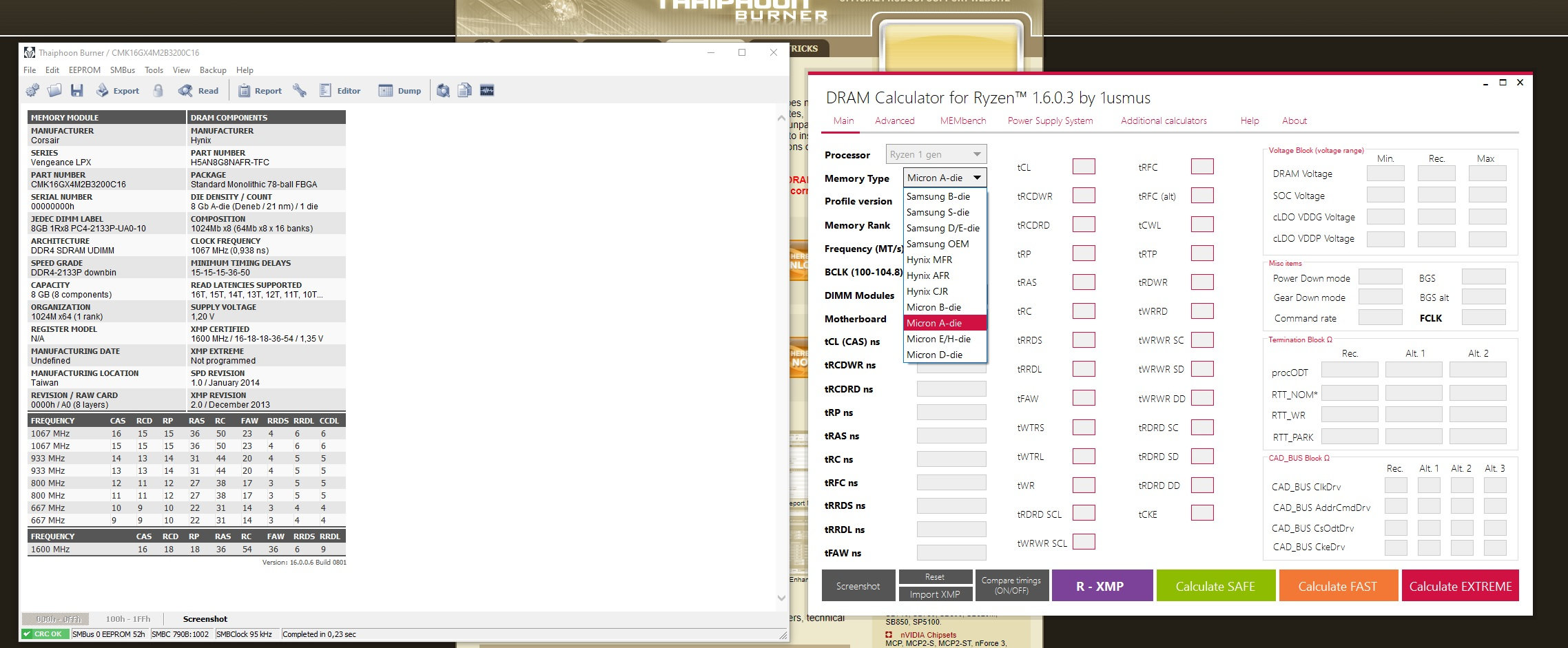1568x648 pixels.
Task: Select the 100h - 1FFh tab
Action: (x=128, y=619)
